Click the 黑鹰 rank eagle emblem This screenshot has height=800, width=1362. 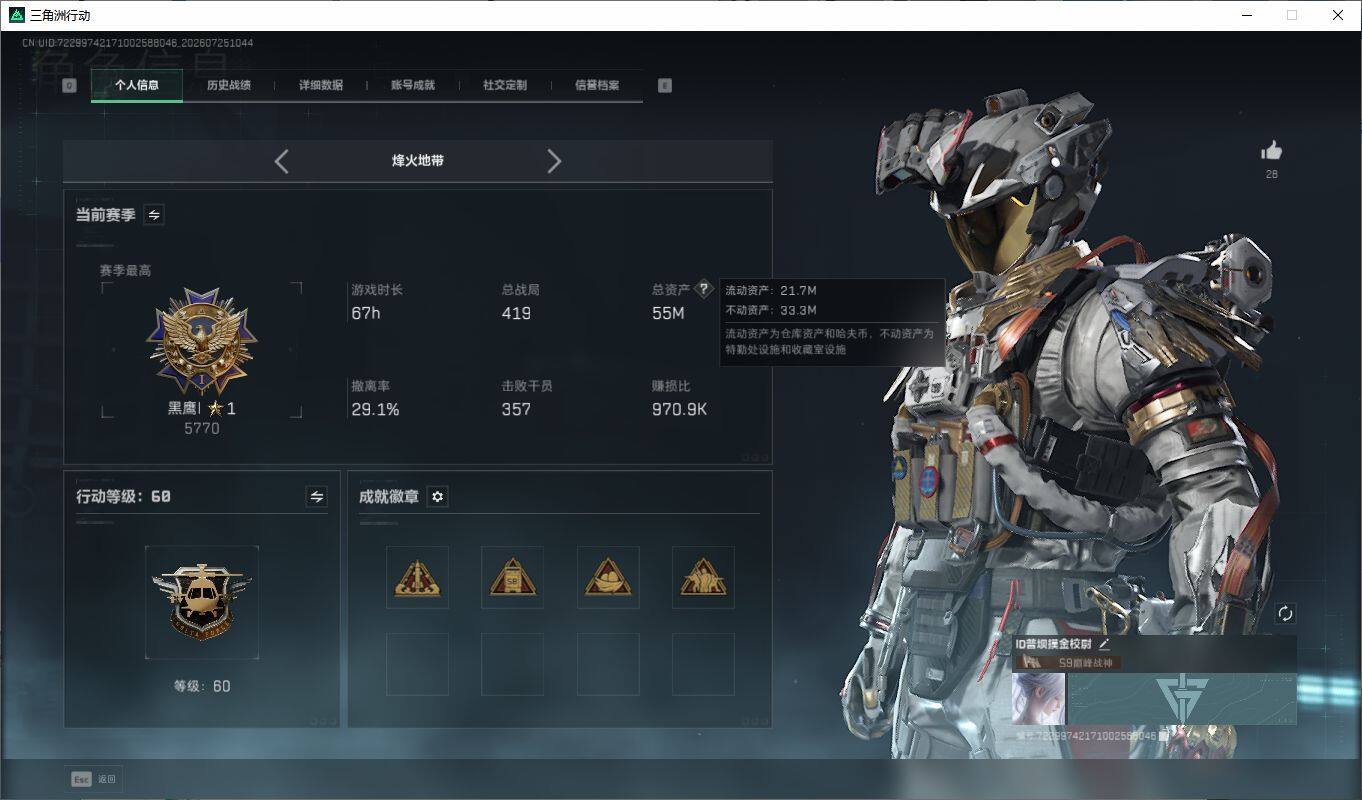click(x=202, y=341)
